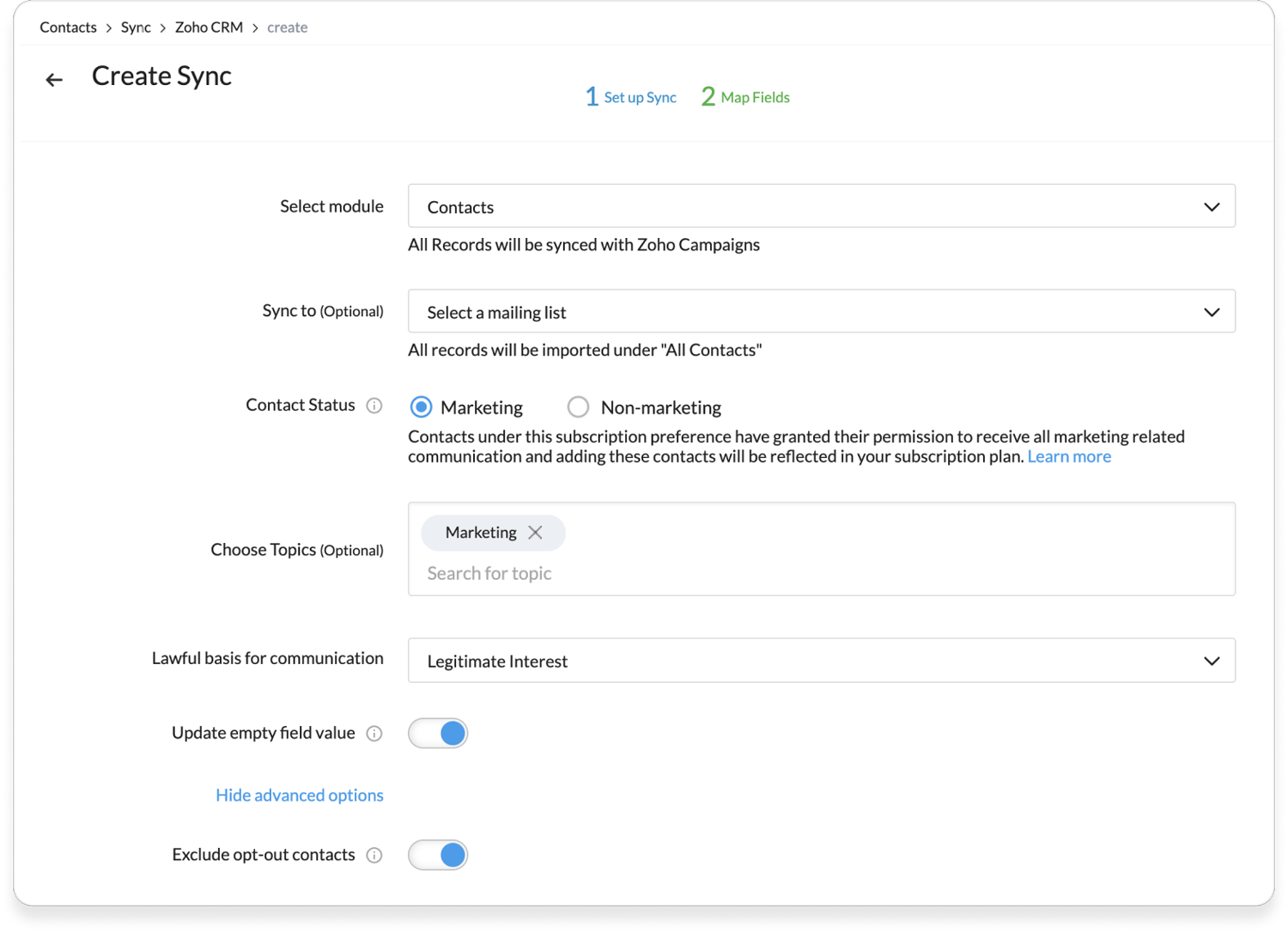This screenshot has height=933, width=1288.
Task: Click the back arrow next to Create Sync
Action: [53, 79]
